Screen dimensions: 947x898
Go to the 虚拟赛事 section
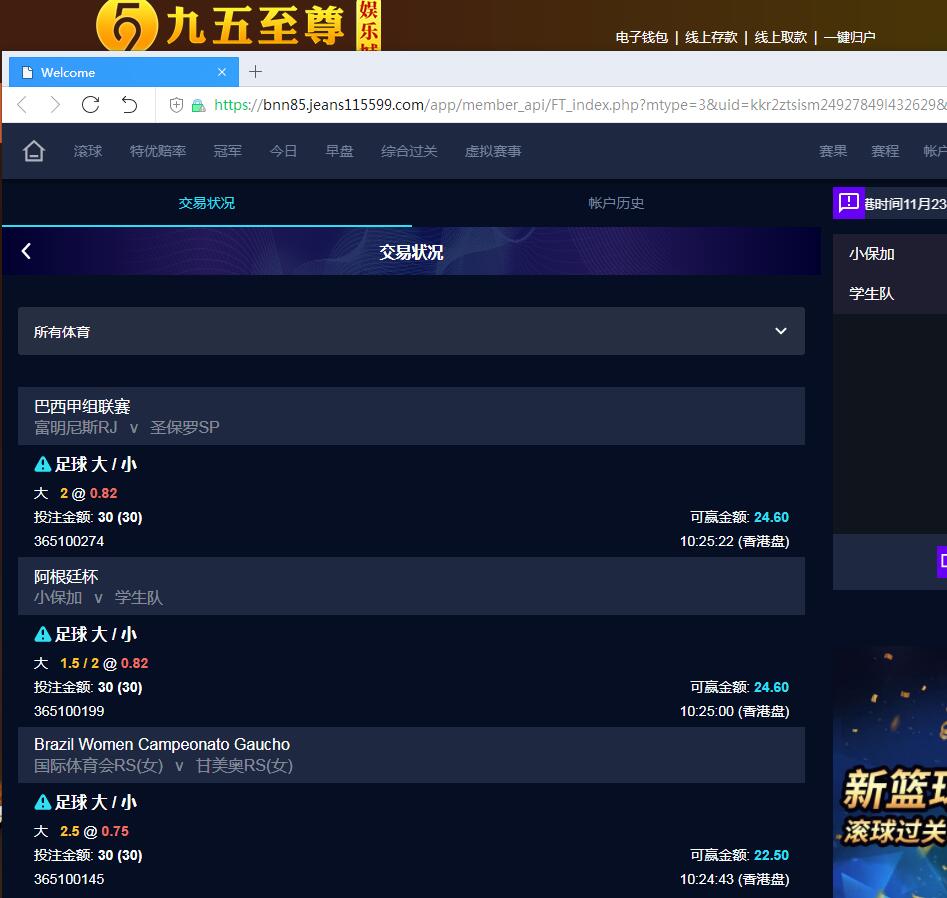click(x=493, y=151)
